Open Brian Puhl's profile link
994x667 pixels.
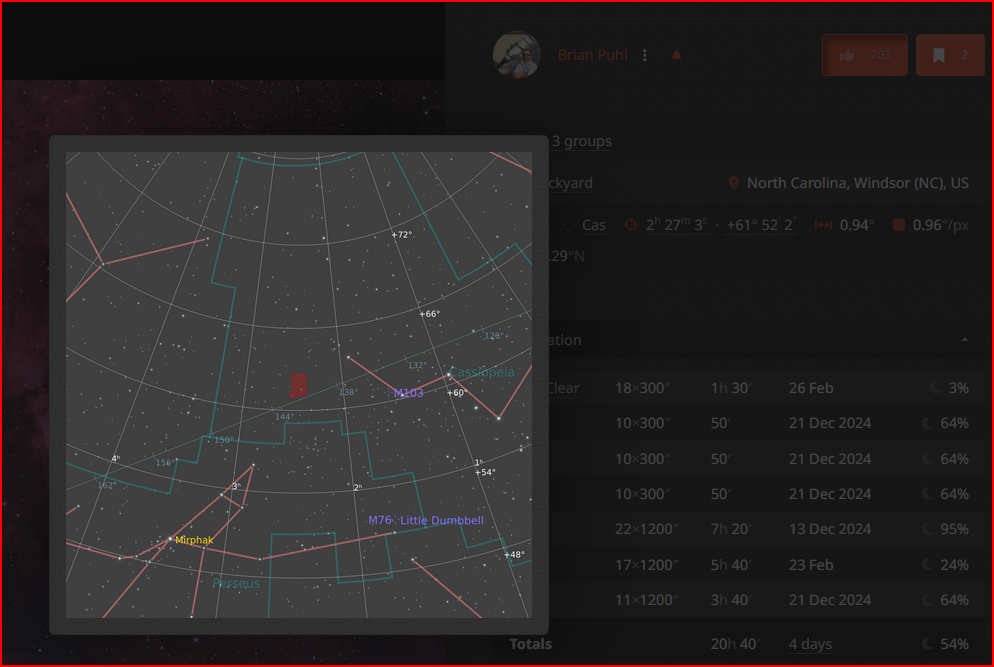pyautogui.click(x=592, y=55)
